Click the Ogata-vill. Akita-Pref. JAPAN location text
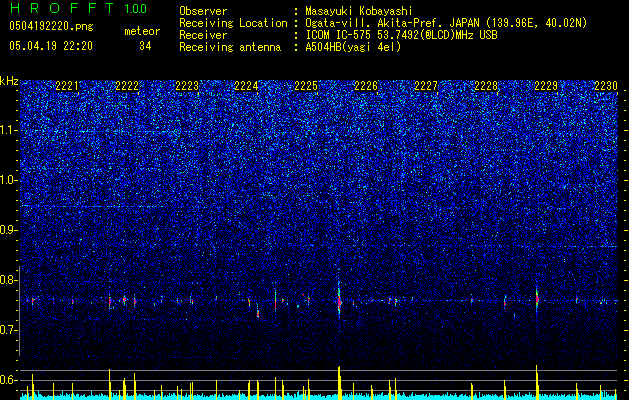Screen dimensions: 629x400 pyautogui.click(x=446, y=23)
